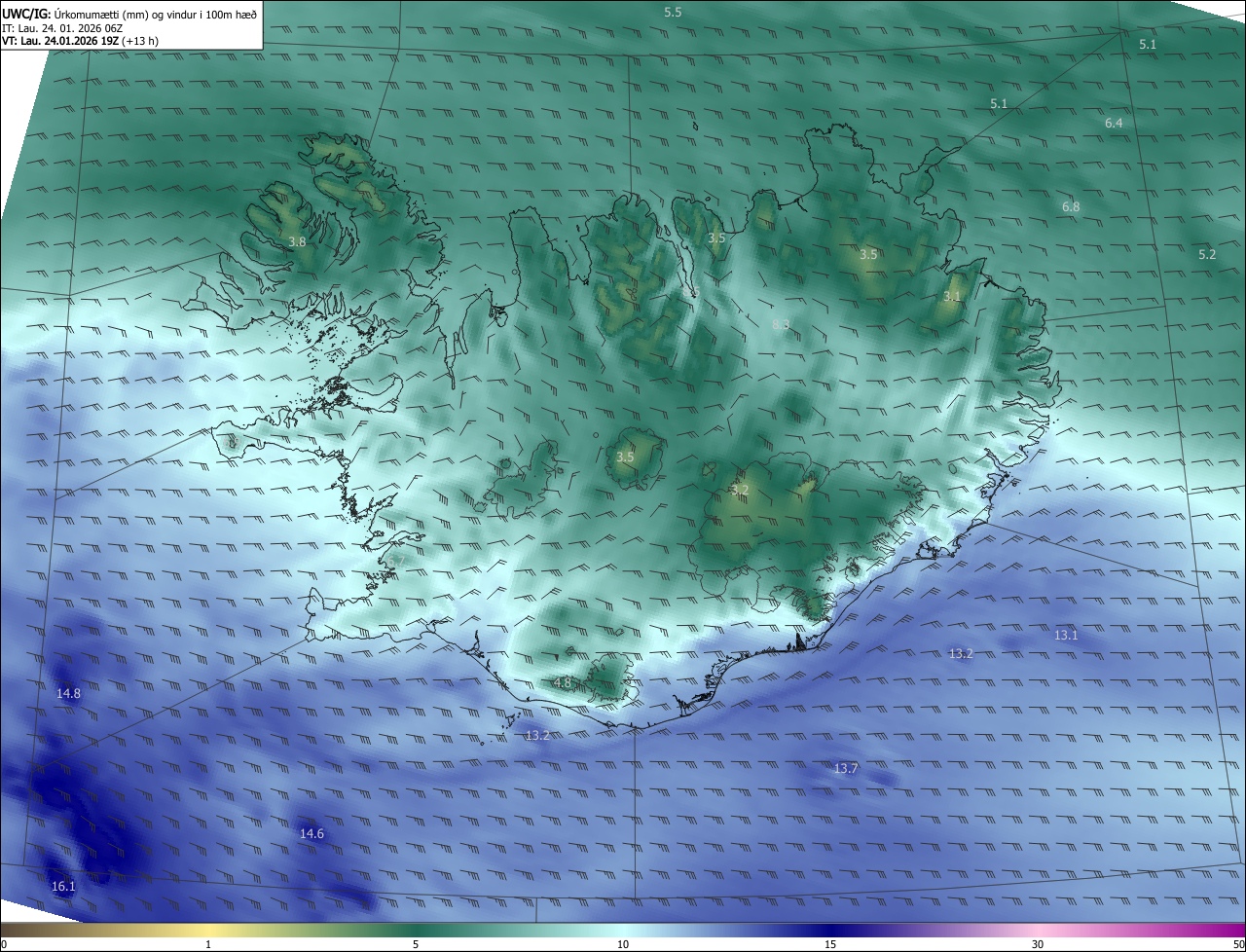Click the 1 tick label on the scale
Screen dimensions: 1246x952
pos(208,944)
